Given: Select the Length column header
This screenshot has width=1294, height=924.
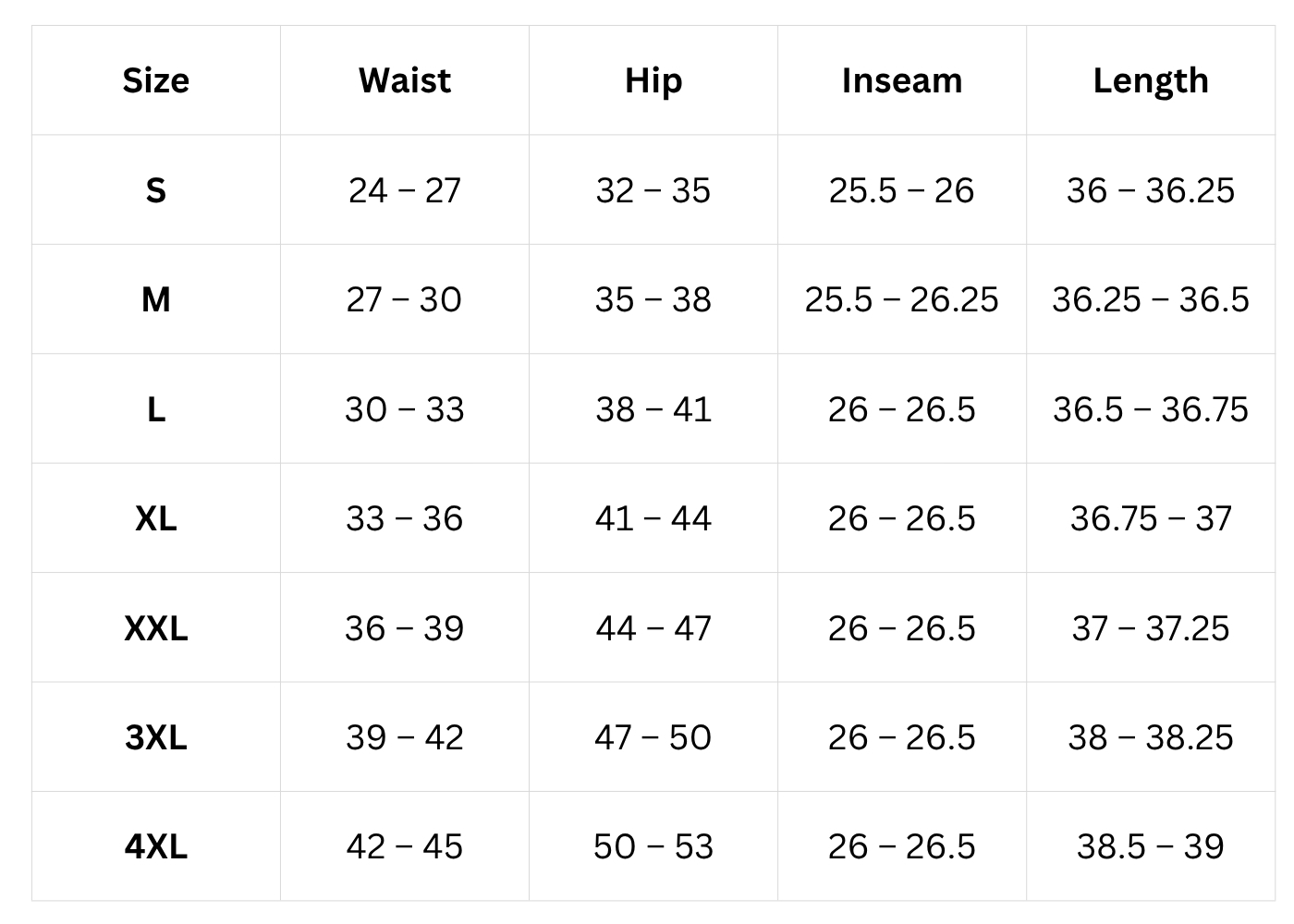Looking at the screenshot, I should pos(1151,81).
